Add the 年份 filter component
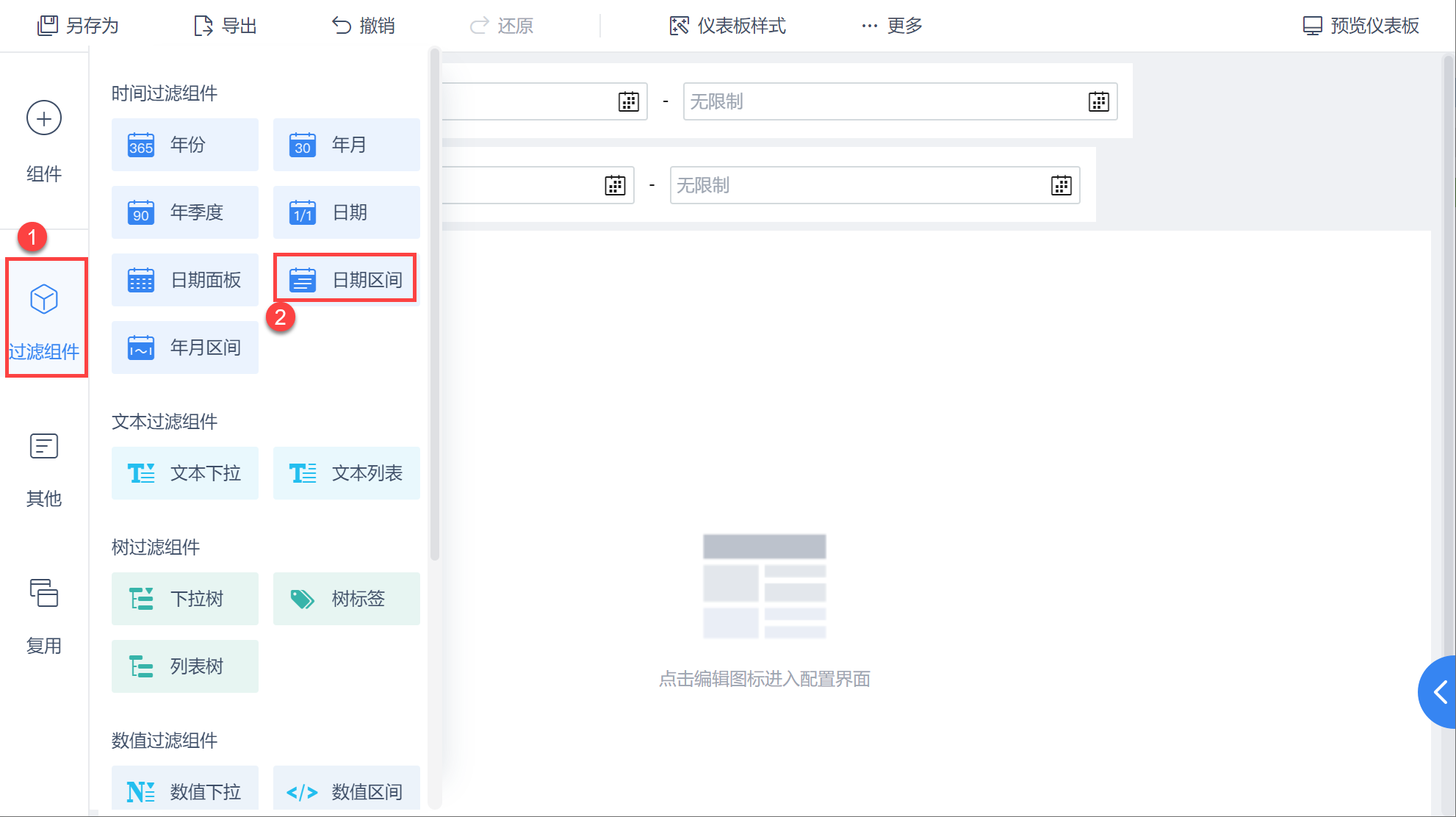1456x817 pixels. tap(185, 145)
